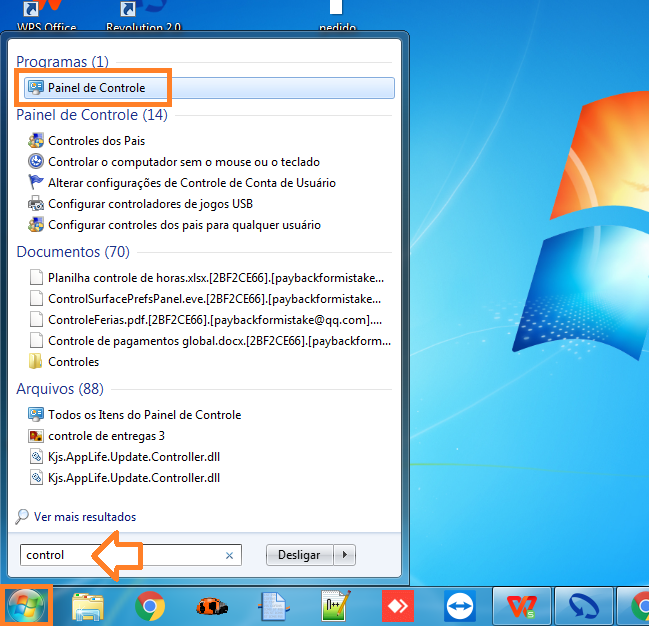Click file icon of ControleFerias.pdf
This screenshot has height=626, width=649.
36,320
